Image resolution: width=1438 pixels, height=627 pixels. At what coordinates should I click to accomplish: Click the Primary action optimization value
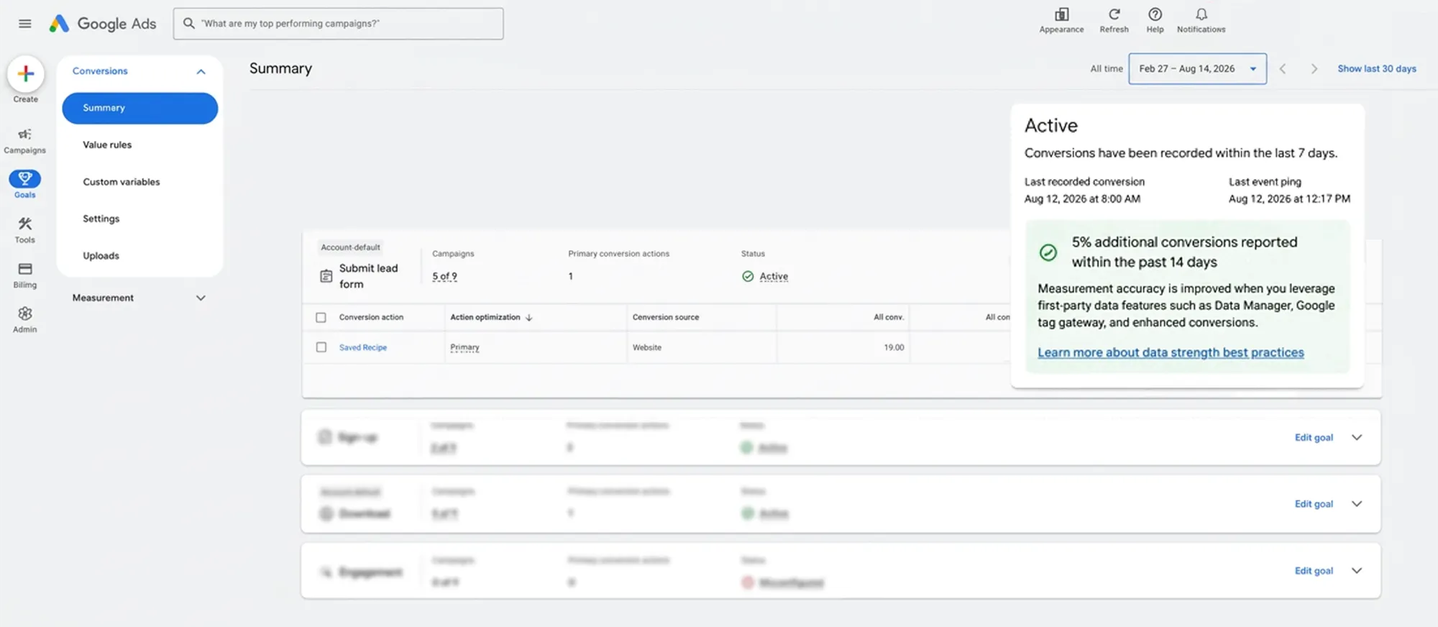pyautogui.click(x=465, y=348)
